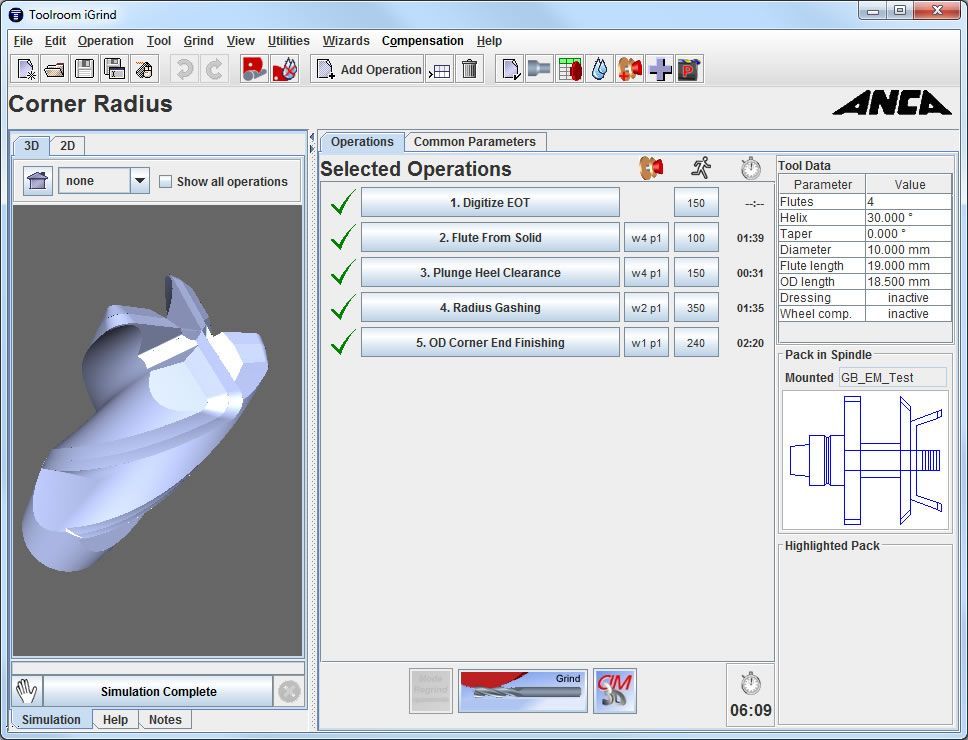Enable Show all operations checkbox
Screen dimensions: 968x740
pyautogui.click(x=165, y=181)
